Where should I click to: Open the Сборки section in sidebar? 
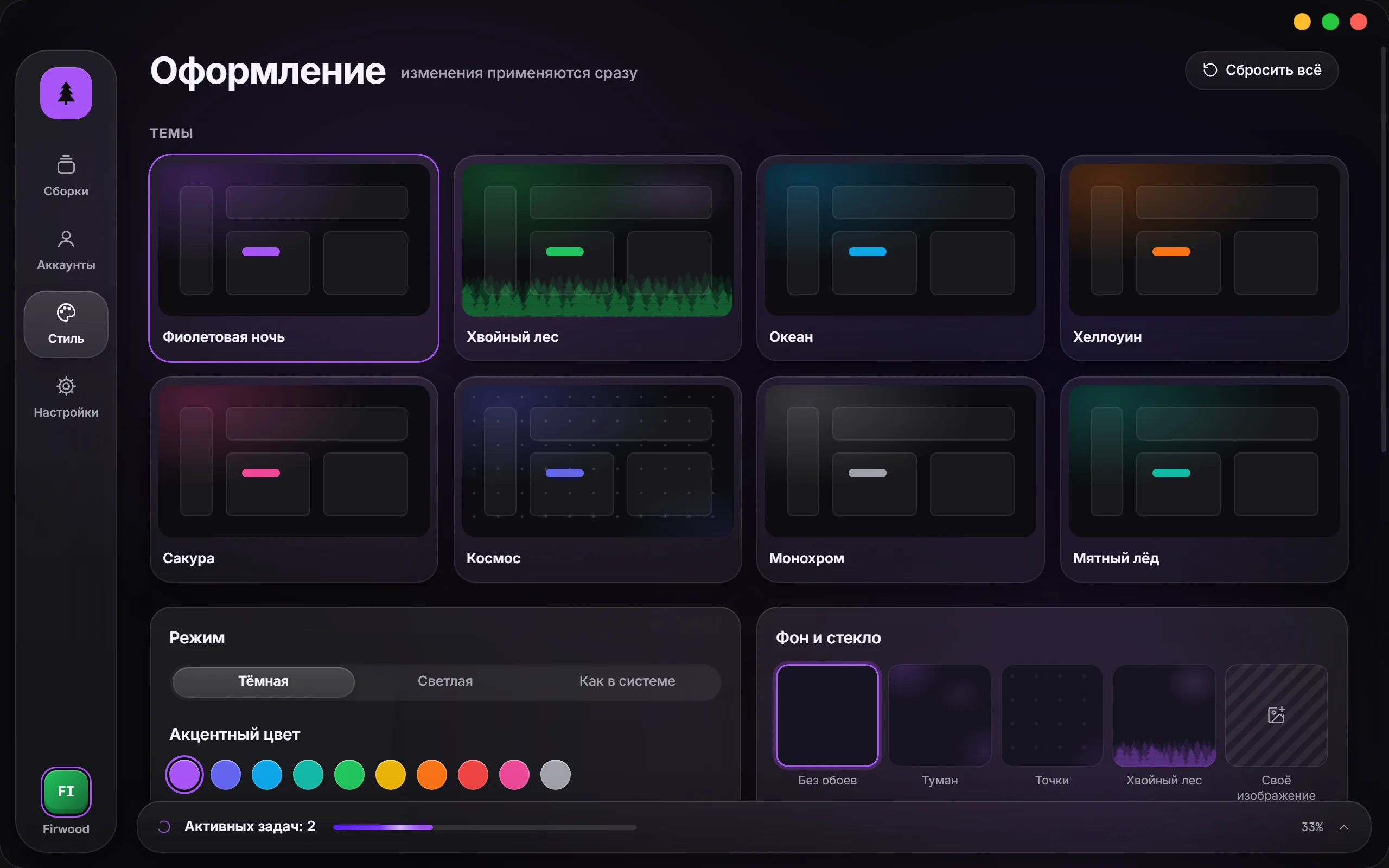click(66, 176)
